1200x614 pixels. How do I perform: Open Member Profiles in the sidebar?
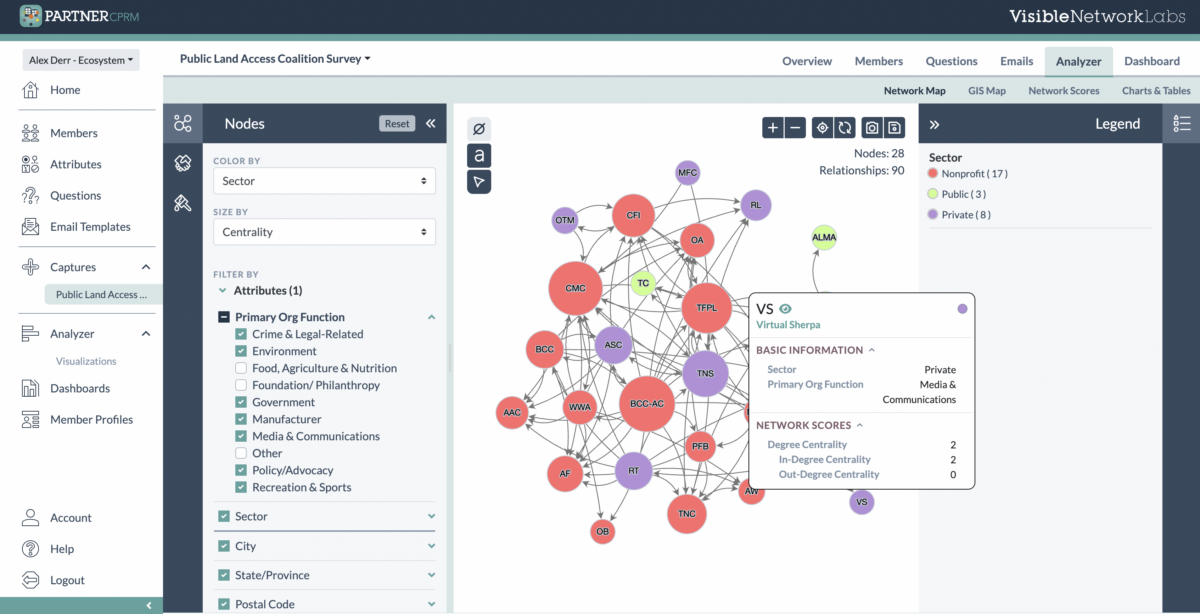tap(91, 420)
